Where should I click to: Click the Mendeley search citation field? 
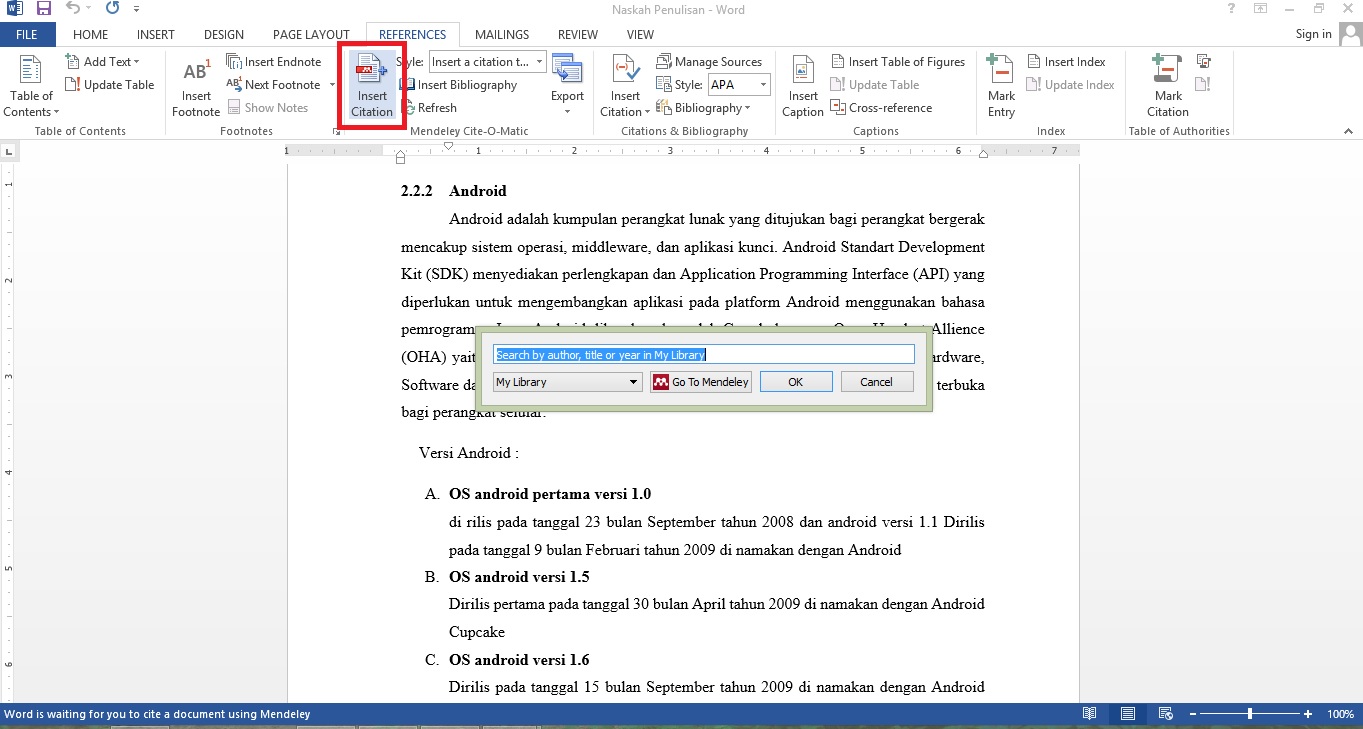704,354
